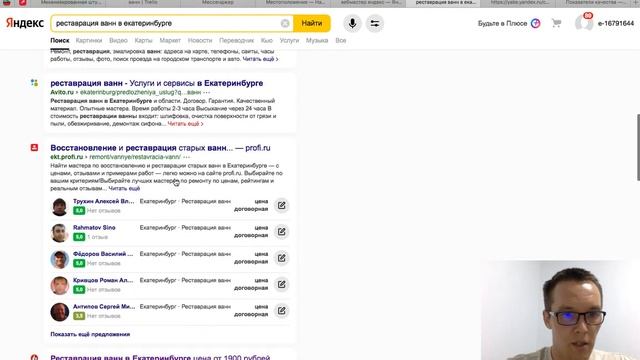Click edit icon for Трухин Алексей
The width and height of the screenshot is (640, 360).
pos(282,205)
